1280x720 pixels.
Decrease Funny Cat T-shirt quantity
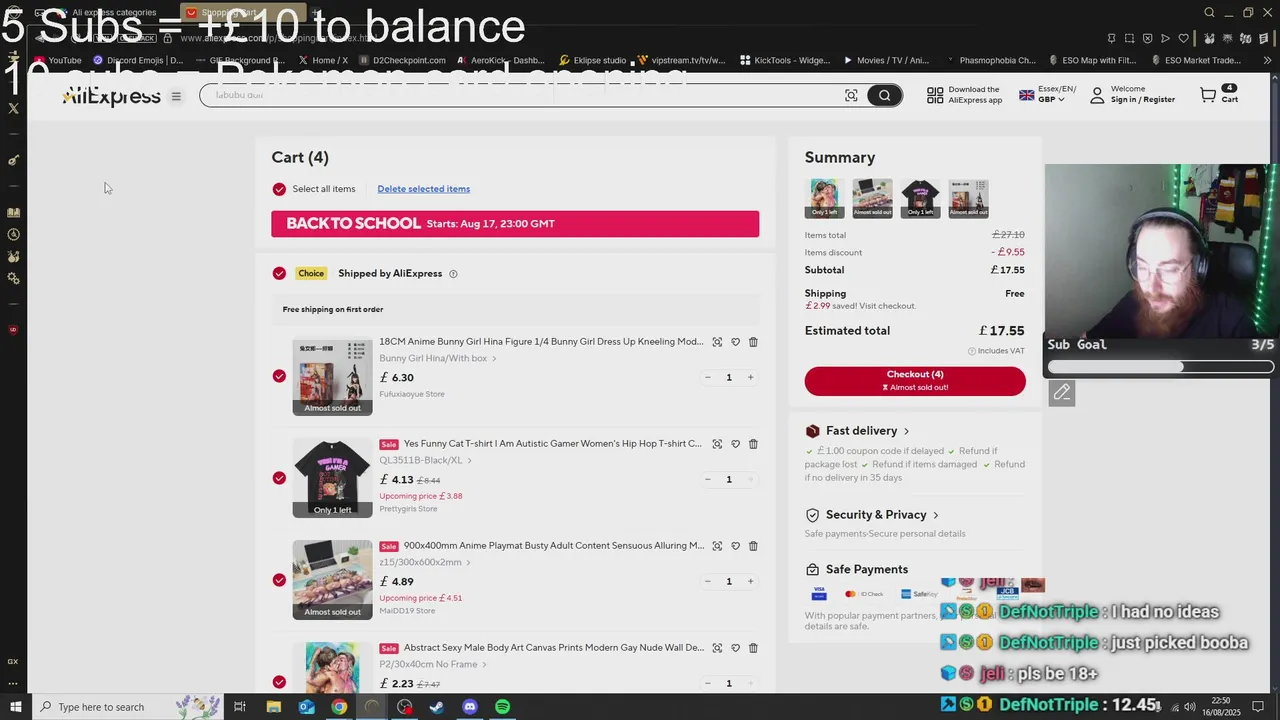(x=708, y=480)
